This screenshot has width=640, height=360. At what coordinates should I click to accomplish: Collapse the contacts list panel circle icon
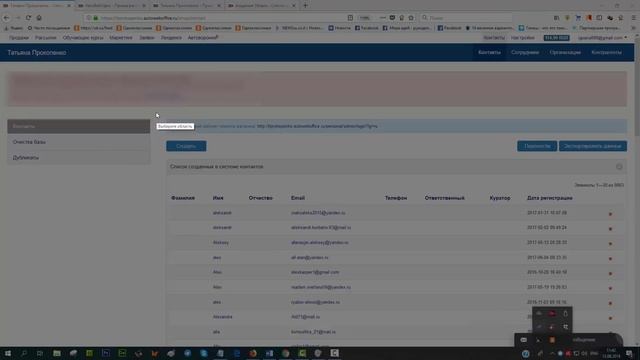tap(619, 167)
